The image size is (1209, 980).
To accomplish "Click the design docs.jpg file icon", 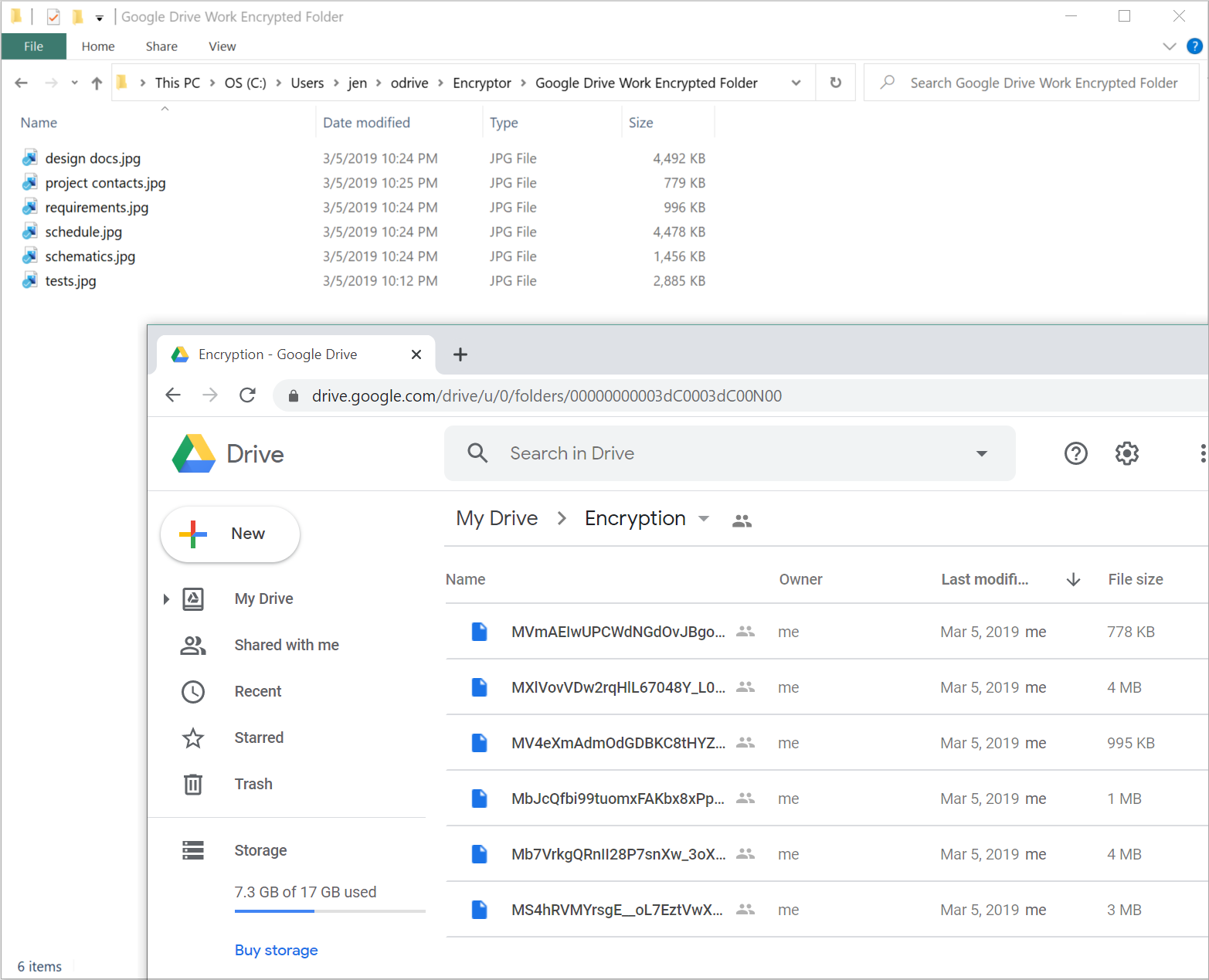I will [30, 158].
